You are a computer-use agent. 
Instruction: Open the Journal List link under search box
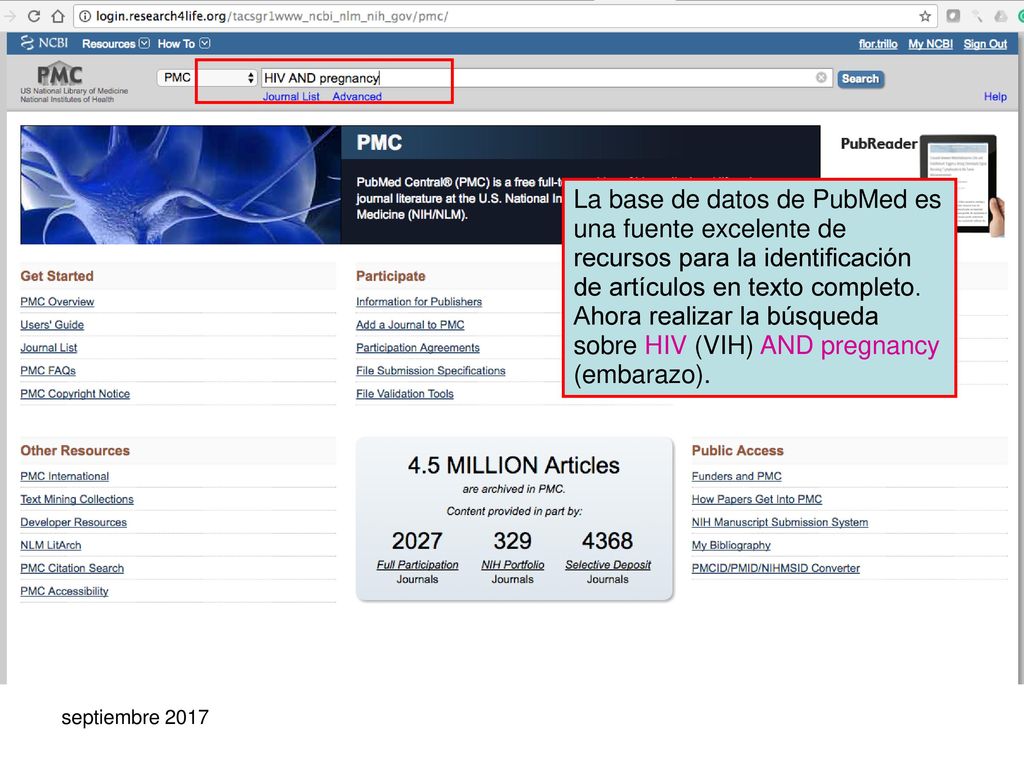point(291,97)
